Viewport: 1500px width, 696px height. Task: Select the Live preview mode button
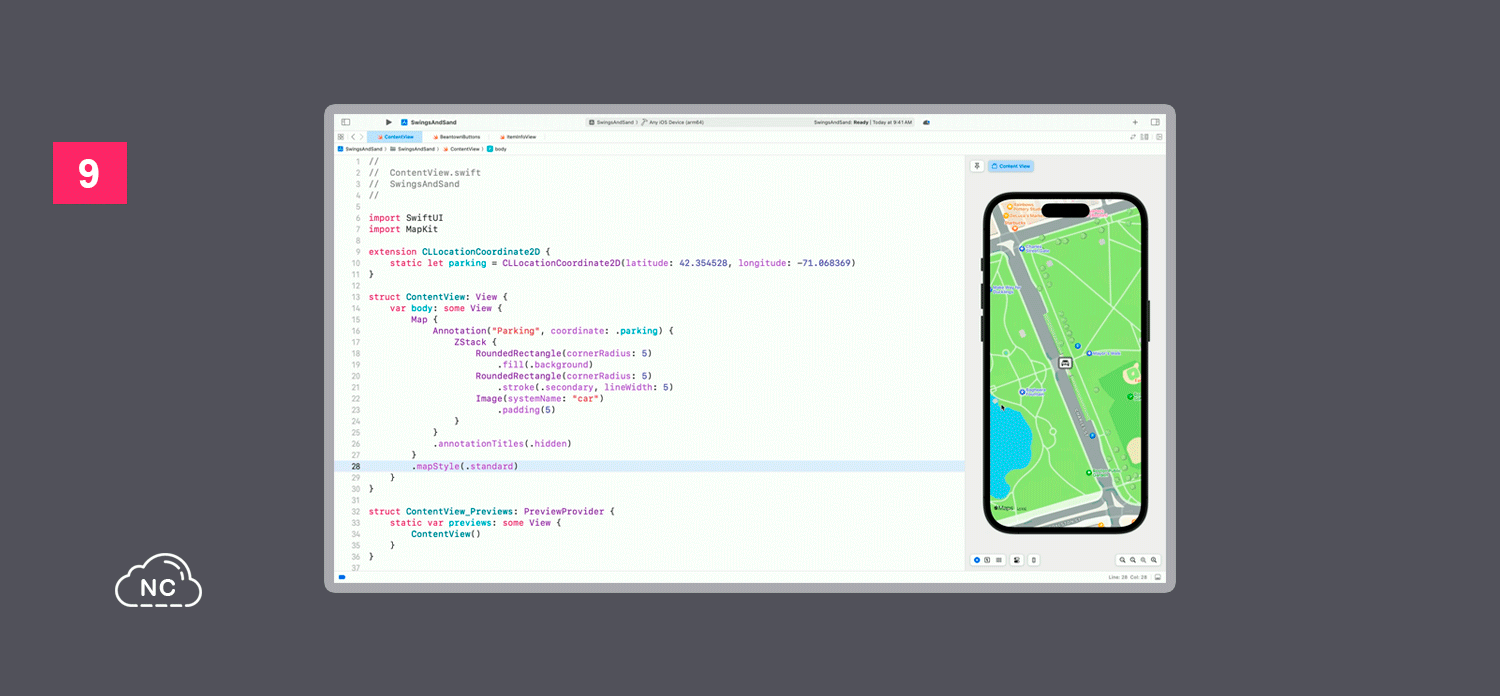977,560
